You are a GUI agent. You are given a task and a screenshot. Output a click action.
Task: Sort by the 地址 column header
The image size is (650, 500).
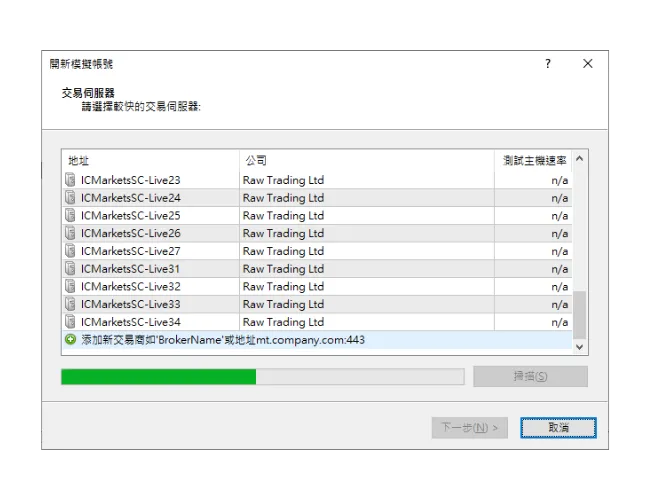click(150, 160)
